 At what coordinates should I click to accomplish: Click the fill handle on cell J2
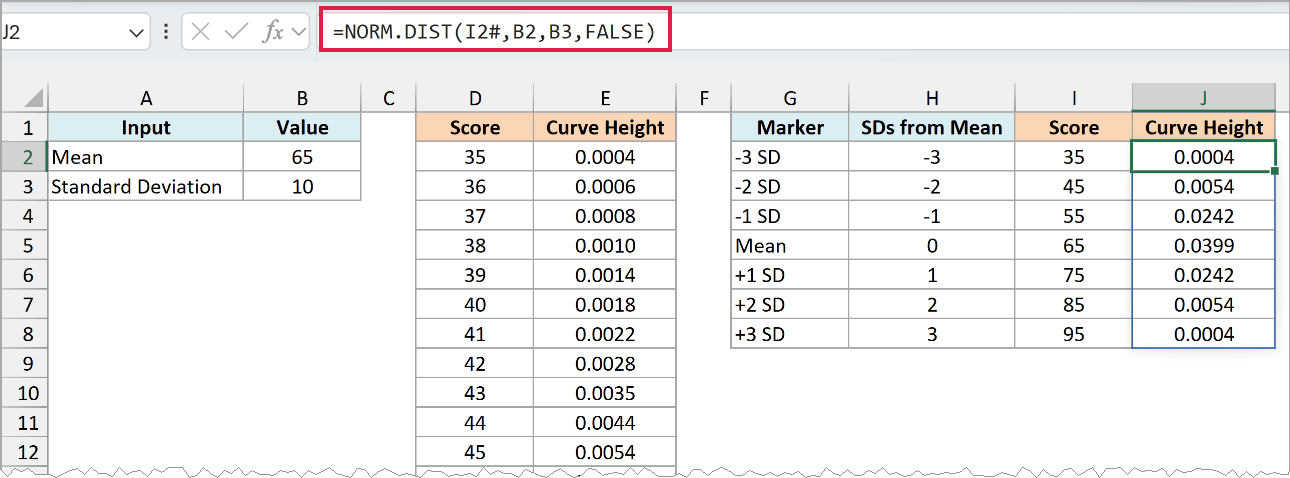tap(1275, 171)
